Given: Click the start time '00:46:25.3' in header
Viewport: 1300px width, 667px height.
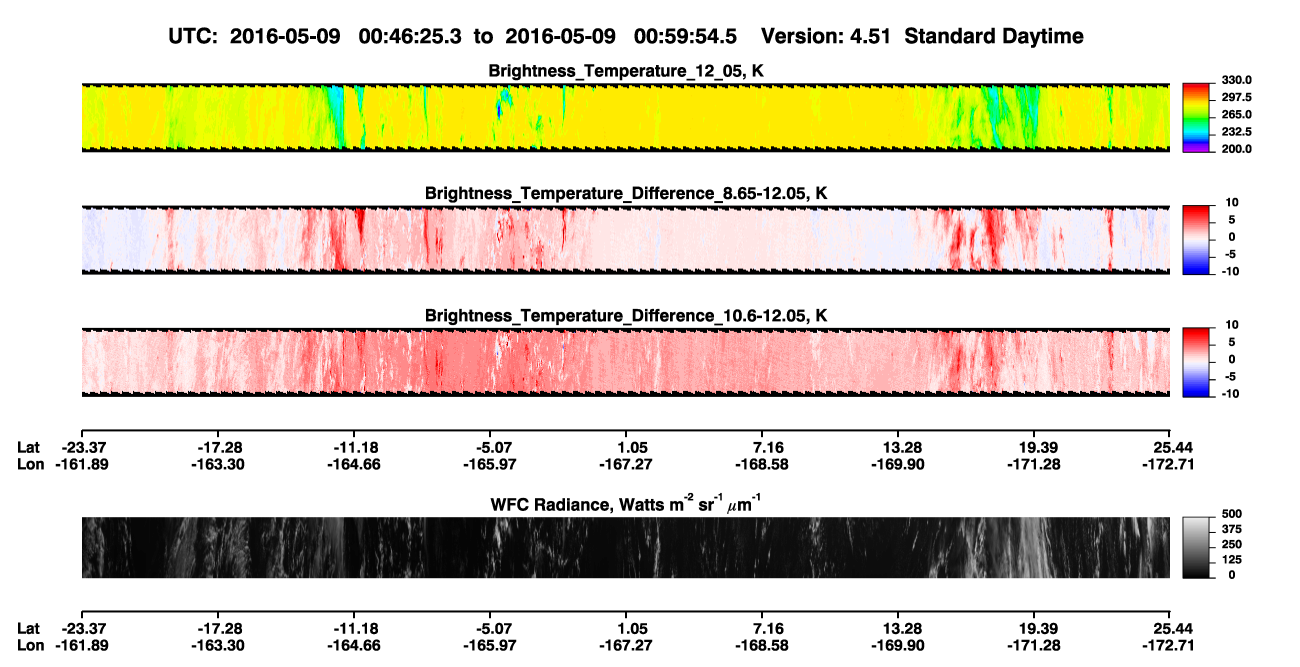Looking at the screenshot, I should (x=410, y=36).
